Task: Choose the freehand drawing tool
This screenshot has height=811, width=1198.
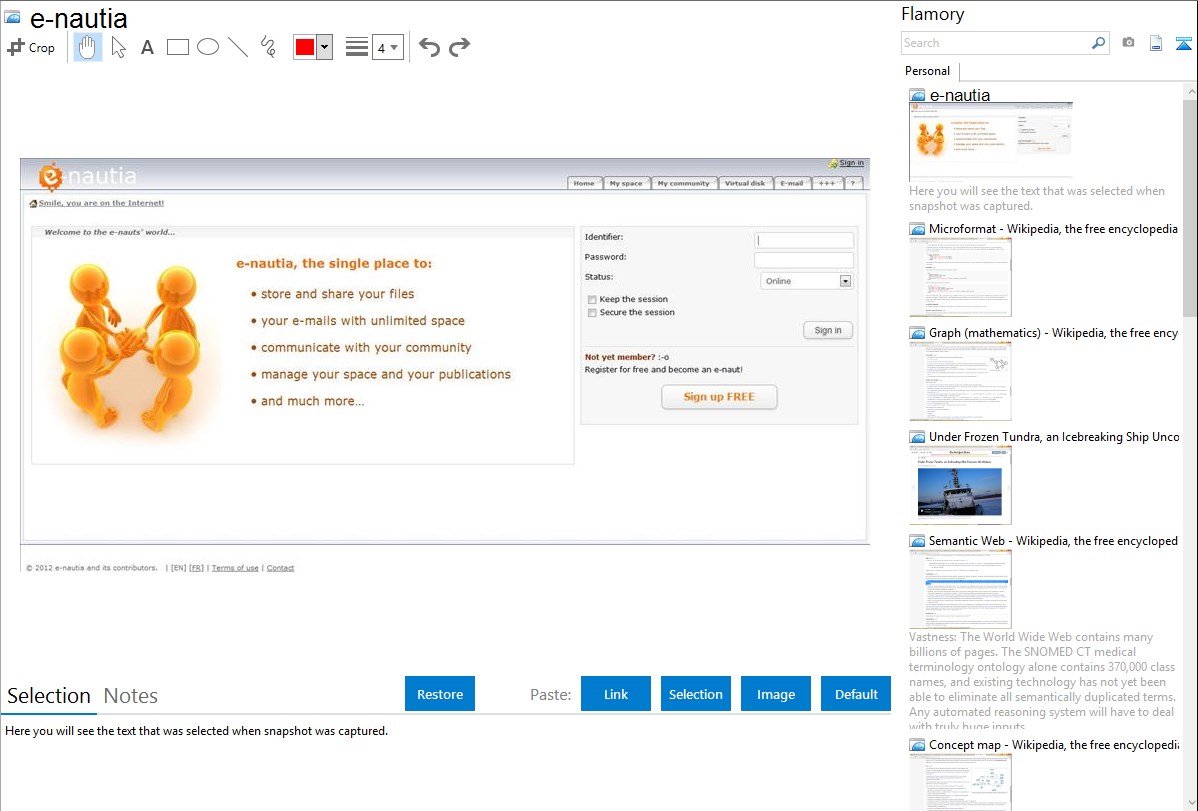Action: [268, 47]
